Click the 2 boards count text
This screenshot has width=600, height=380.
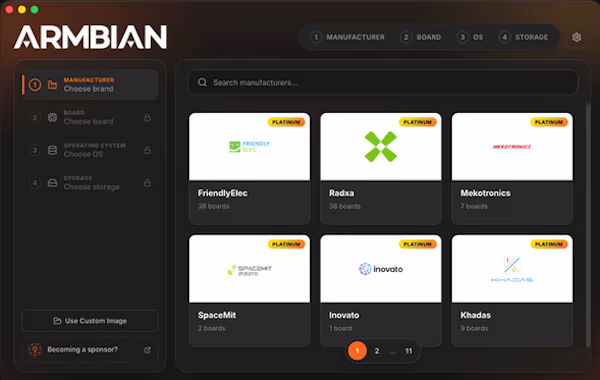click(x=211, y=328)
